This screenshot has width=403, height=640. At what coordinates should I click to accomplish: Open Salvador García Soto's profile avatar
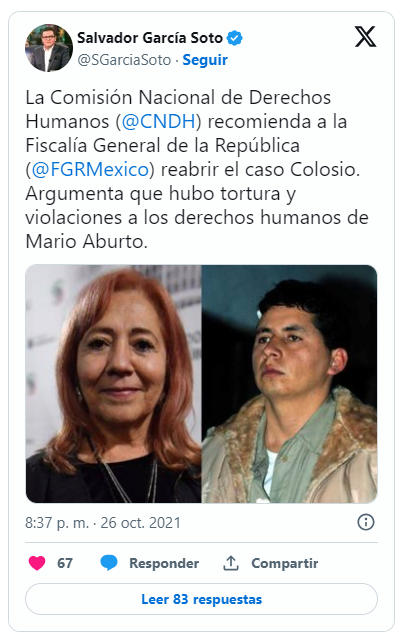tap(49, 48)
